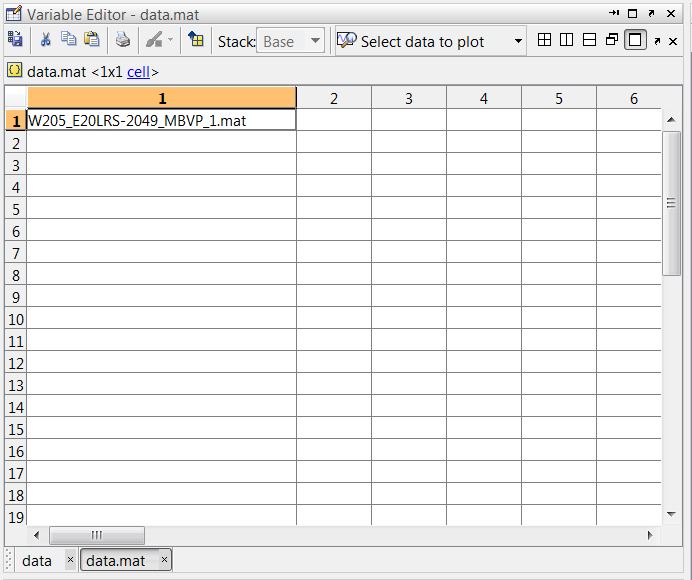The height and width of the screenshot is (580, 692).
Task: Click the horizontal scrollbar right arrow
Action: [650, 535]
